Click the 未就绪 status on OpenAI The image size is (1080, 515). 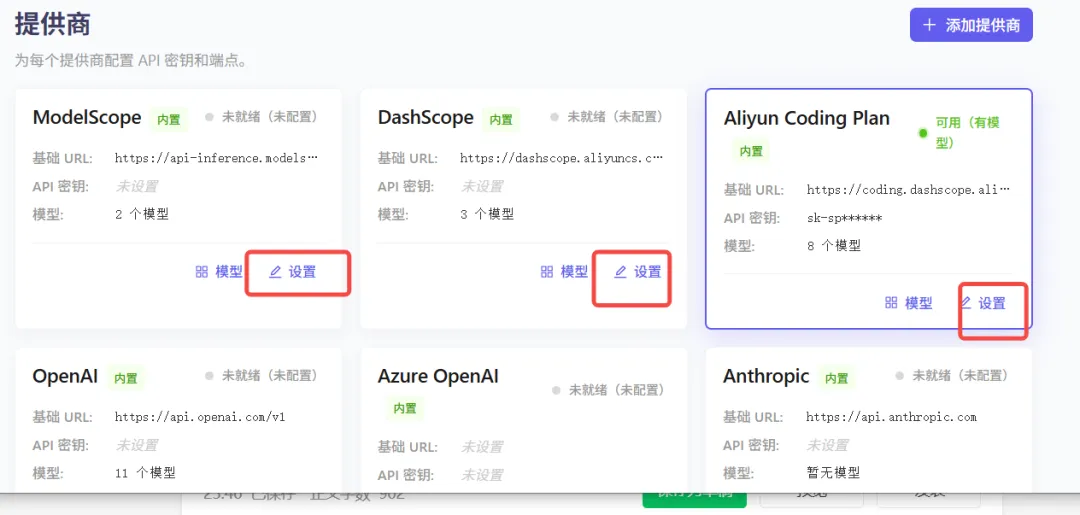click(x=263, y=376)
